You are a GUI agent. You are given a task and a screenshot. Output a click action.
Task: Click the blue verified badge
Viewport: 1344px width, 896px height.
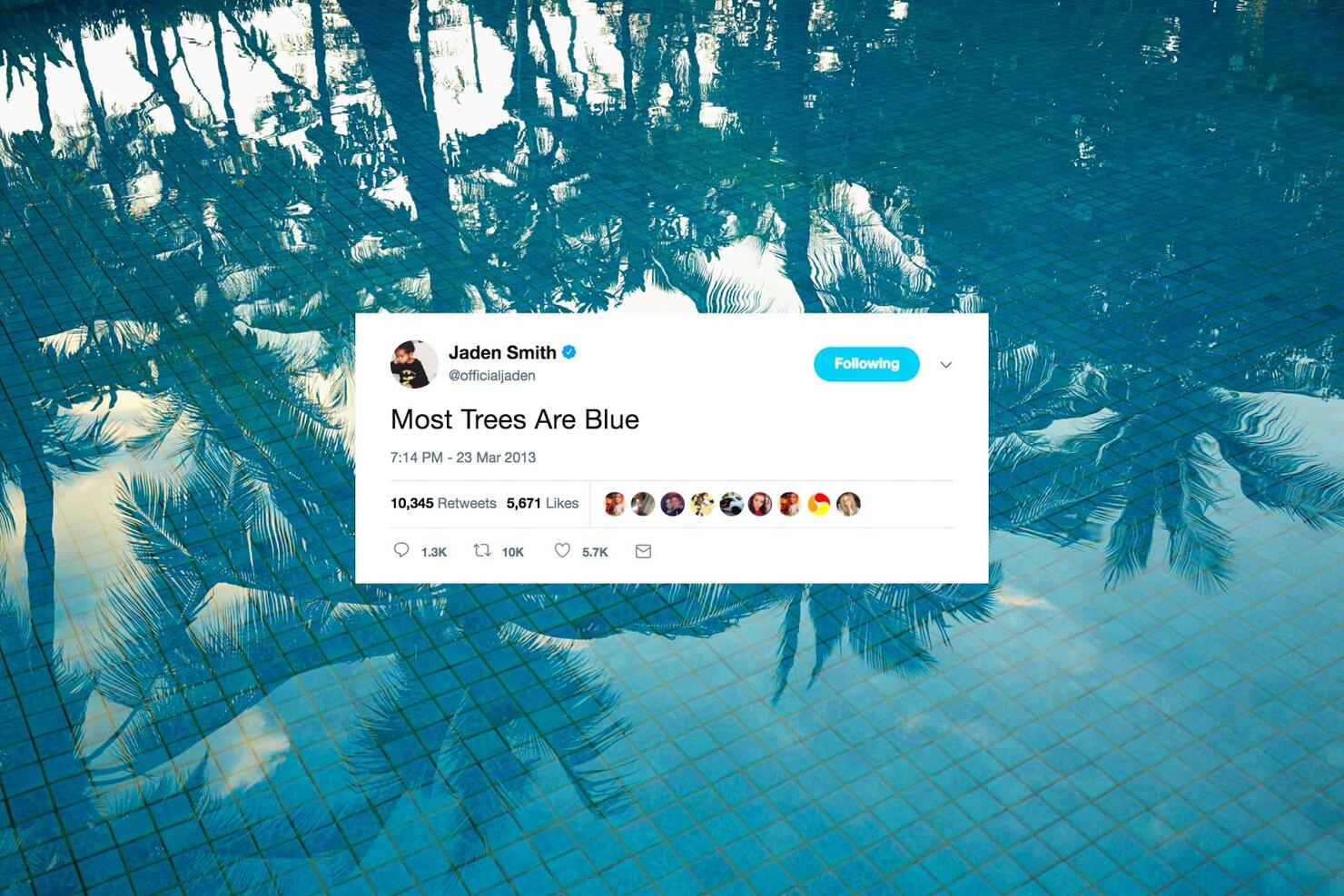pos(569,352)
